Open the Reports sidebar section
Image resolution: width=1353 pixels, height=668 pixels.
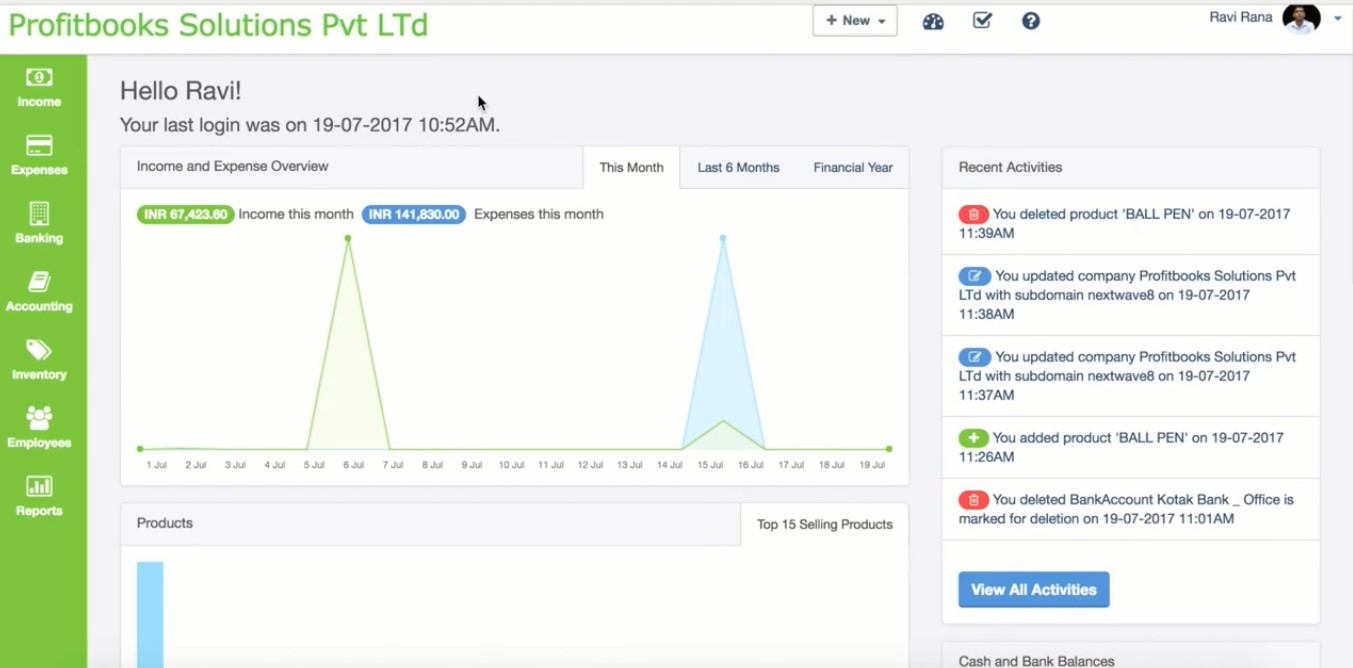click(x=39, y=496)
